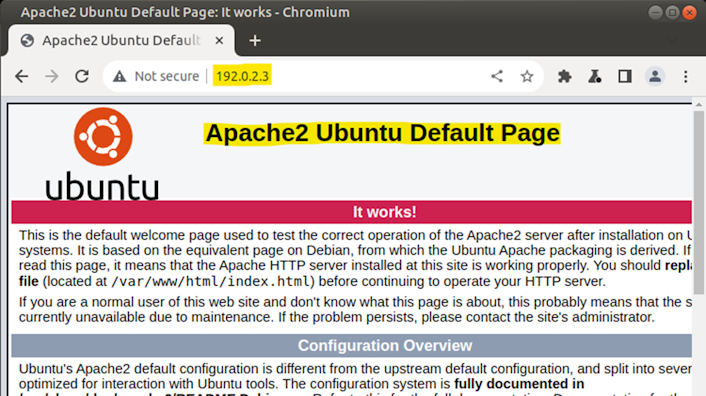The height and width of the screenshot is (396, 706).
Task: Open the Not secure site info warning
Action: click(119, 76)
